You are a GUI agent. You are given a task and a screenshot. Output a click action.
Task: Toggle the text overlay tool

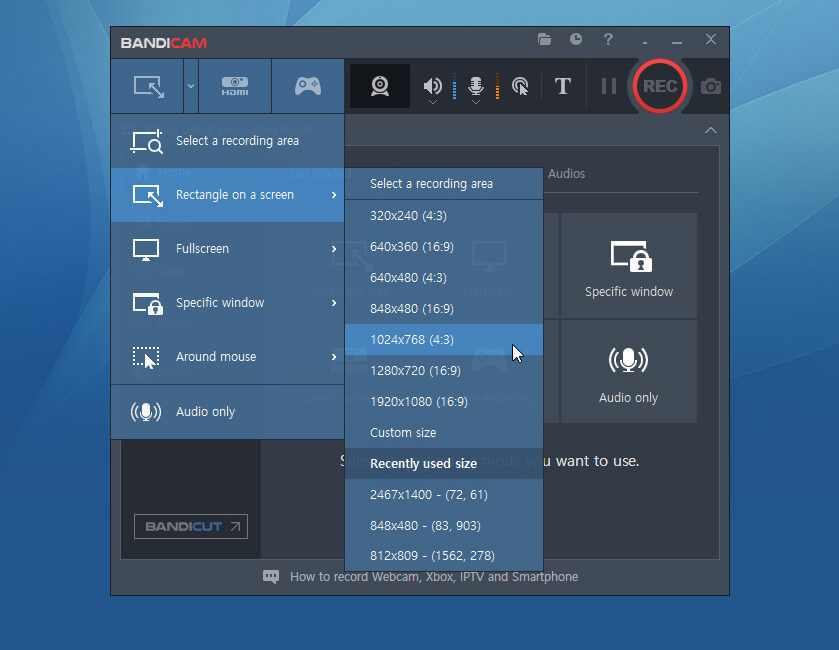pos(562,86)
